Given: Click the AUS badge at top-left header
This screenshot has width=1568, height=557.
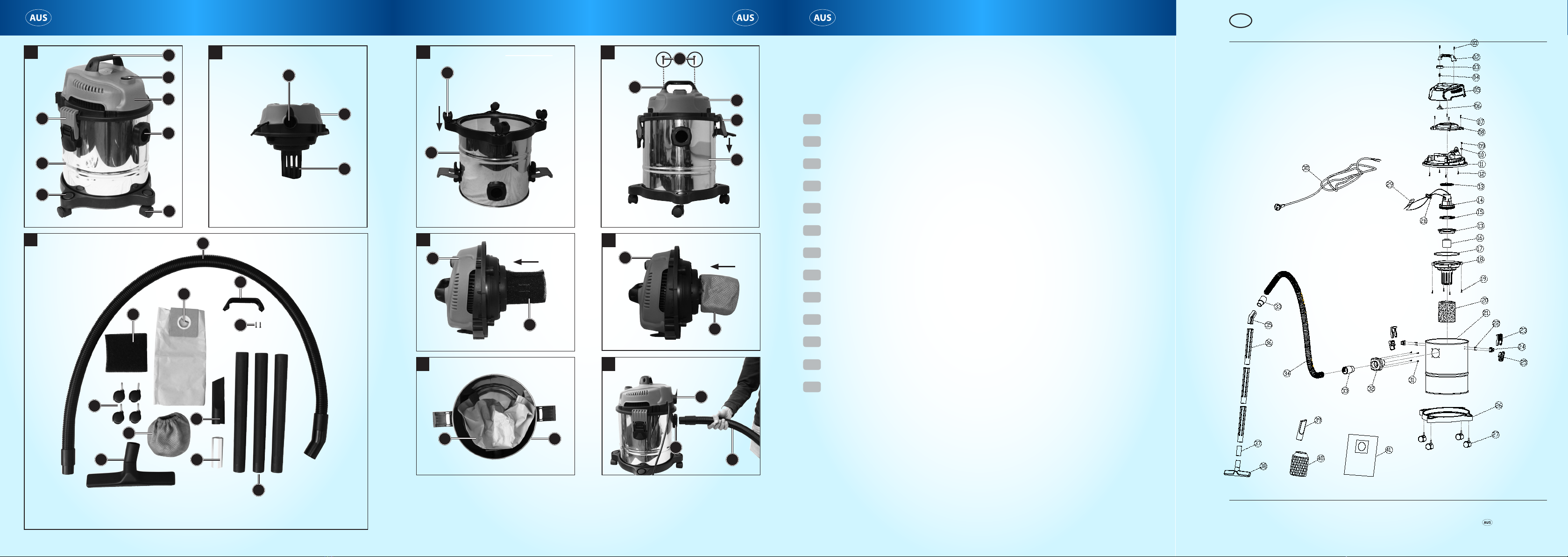Looking at the screenshot, I should [38, 18].
